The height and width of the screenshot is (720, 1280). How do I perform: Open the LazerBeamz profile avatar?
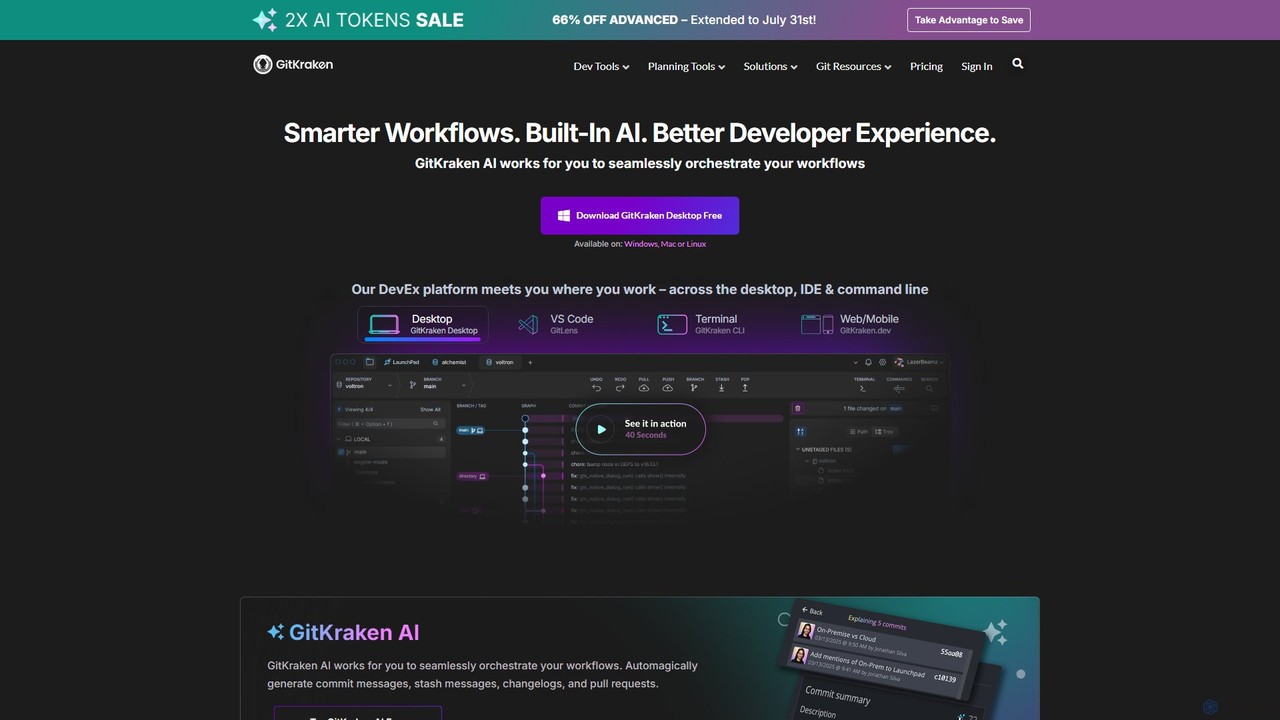(899, 362)
